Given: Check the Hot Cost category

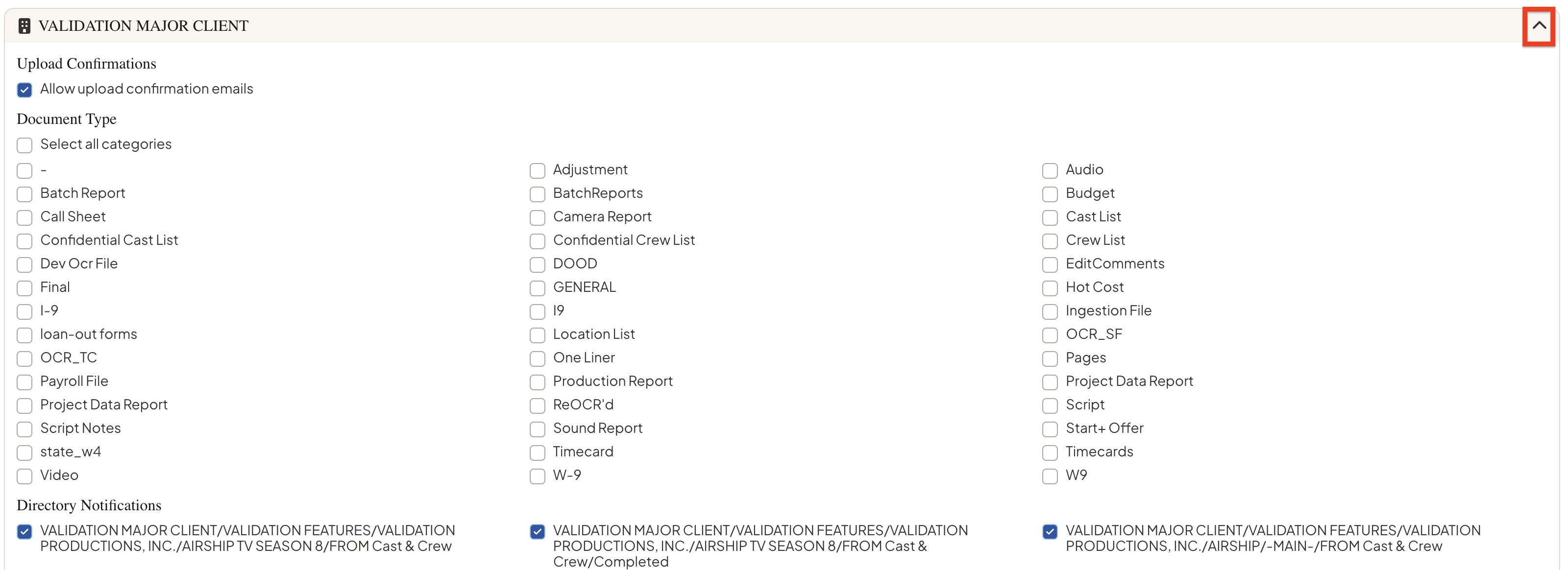Looking at the screenshot, I should [1050, 288].
